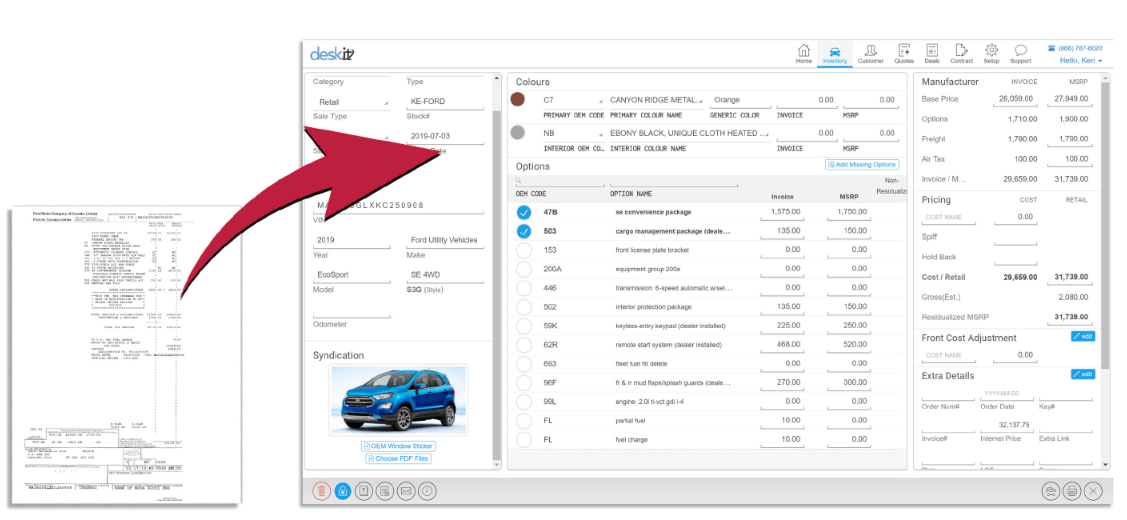Select option 693 fleet fuel fill delete
Image resolution: width=1127 pixels, height=520 pixels.
524,364
